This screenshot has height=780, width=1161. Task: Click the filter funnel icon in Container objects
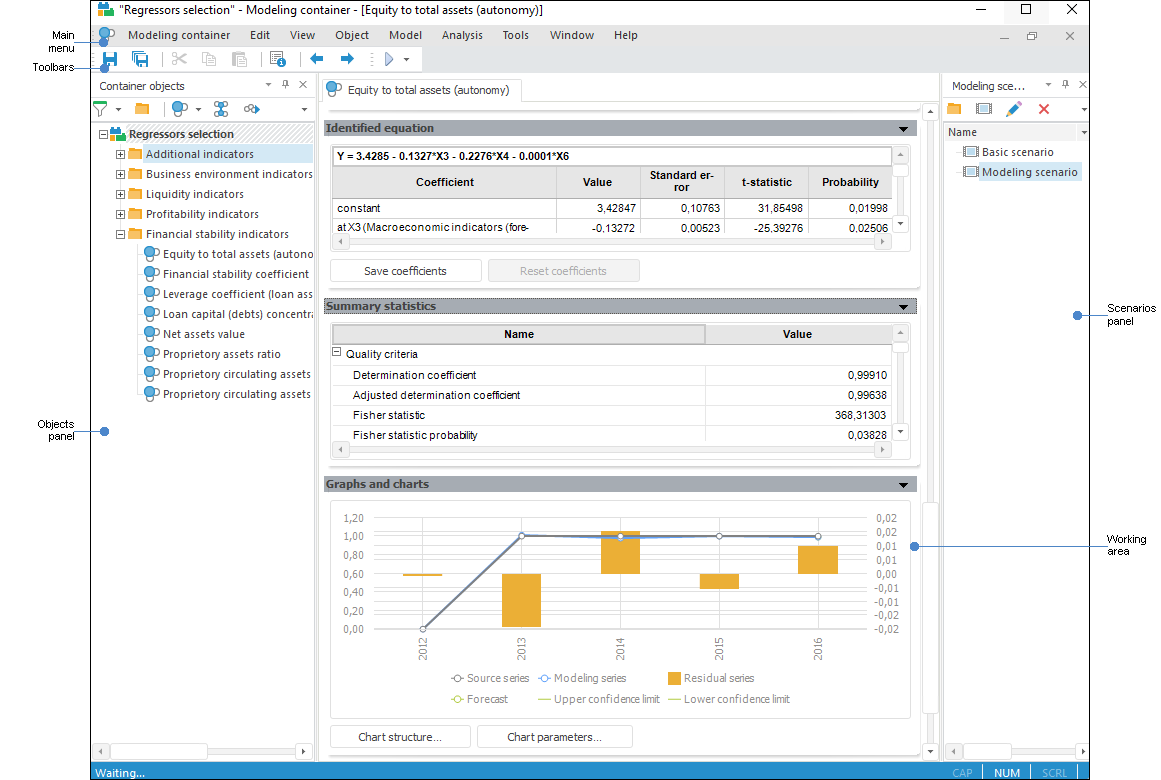pos(101,109)
